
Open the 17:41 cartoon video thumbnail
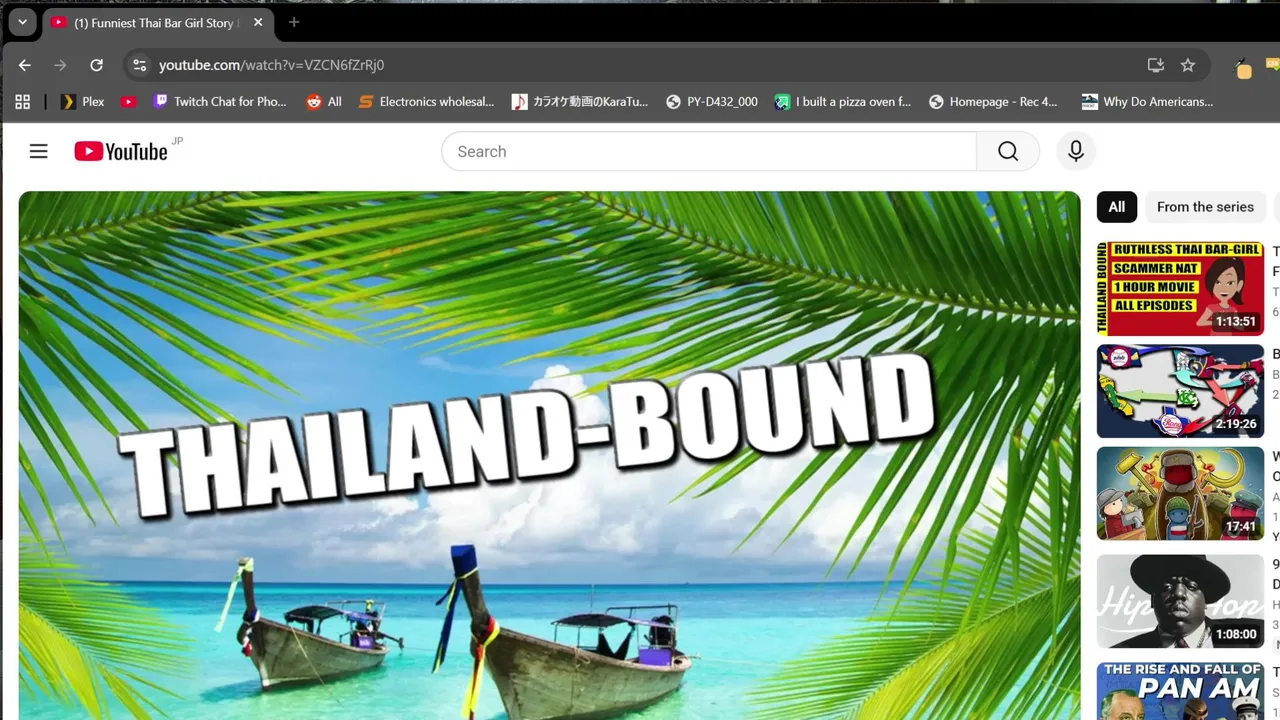1180,494
